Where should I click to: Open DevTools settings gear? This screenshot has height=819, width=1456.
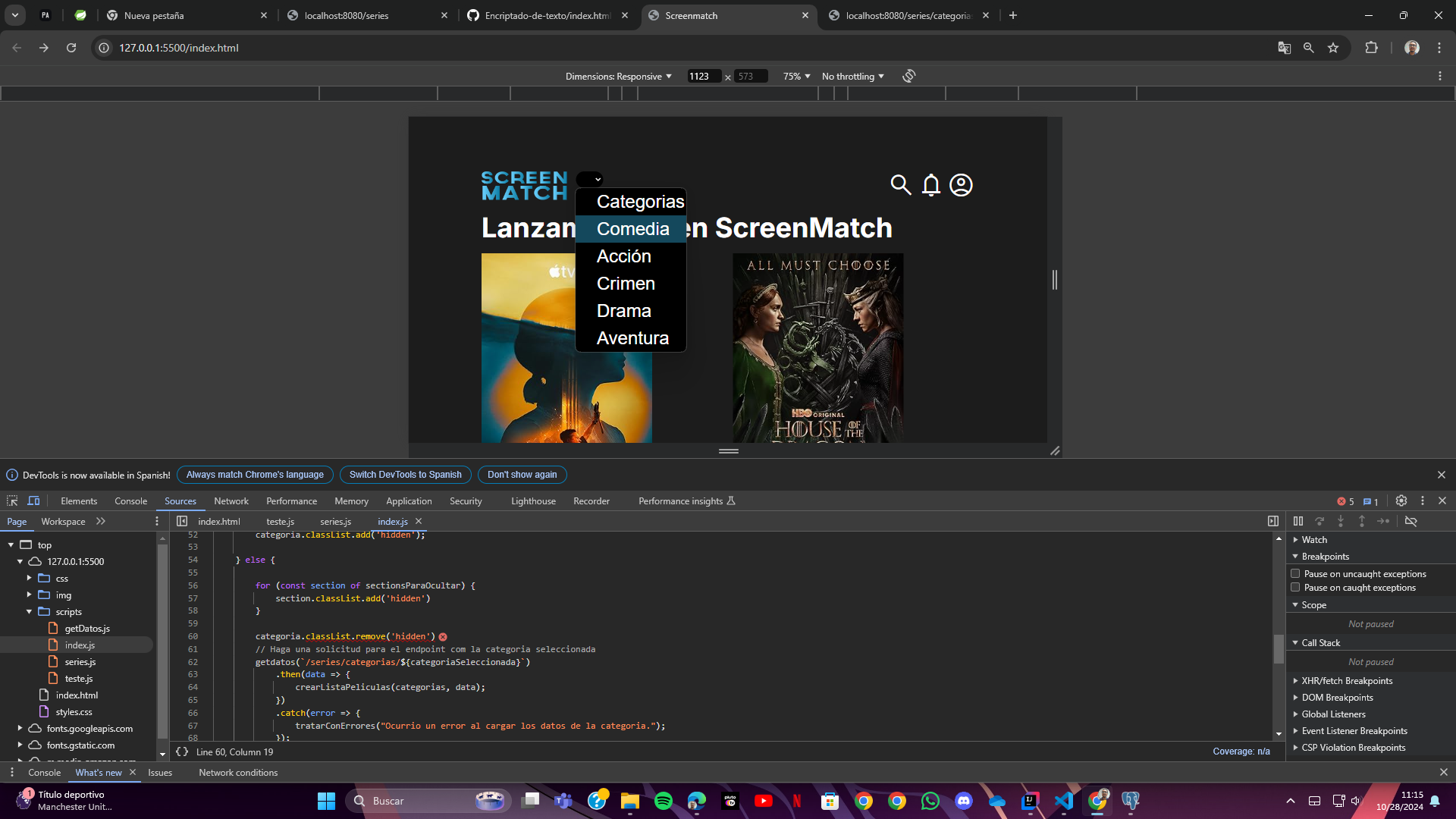click(x=1401, y=500)
